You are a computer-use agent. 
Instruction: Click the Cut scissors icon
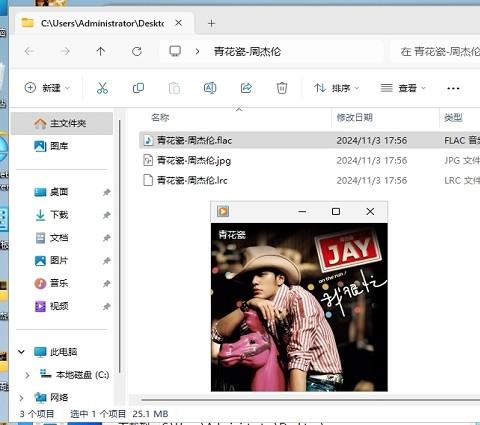click(102, 88)
